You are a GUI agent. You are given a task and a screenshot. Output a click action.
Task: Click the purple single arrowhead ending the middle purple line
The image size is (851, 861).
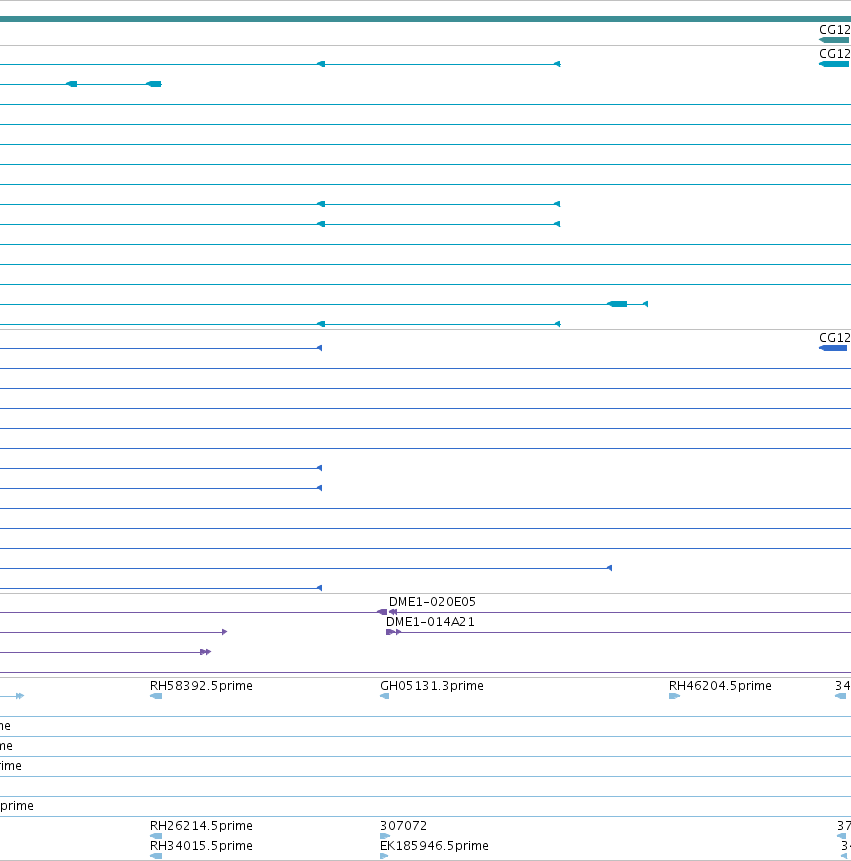pyautogui.click(x=224, y=632)
